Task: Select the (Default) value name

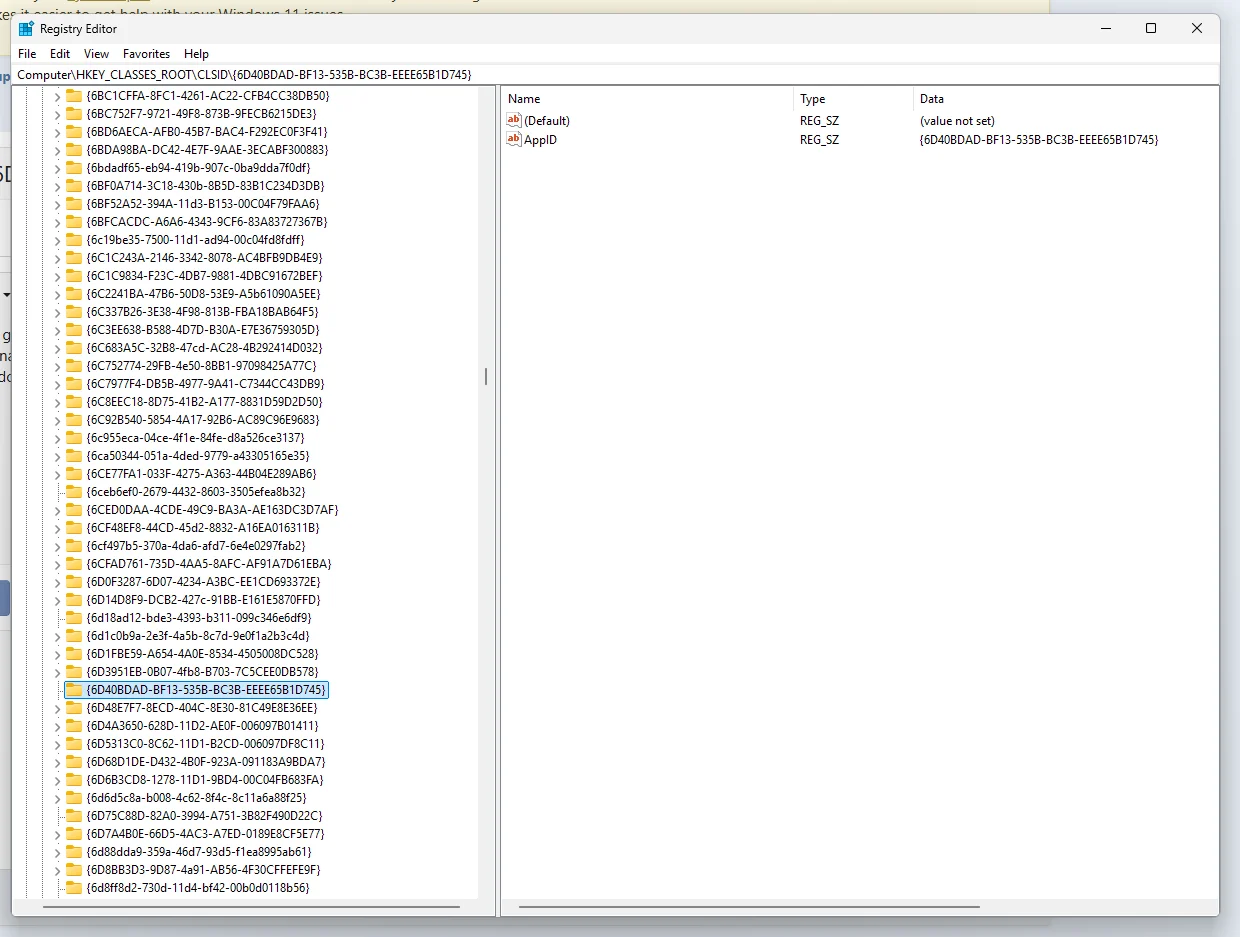Action: [547, 120]
